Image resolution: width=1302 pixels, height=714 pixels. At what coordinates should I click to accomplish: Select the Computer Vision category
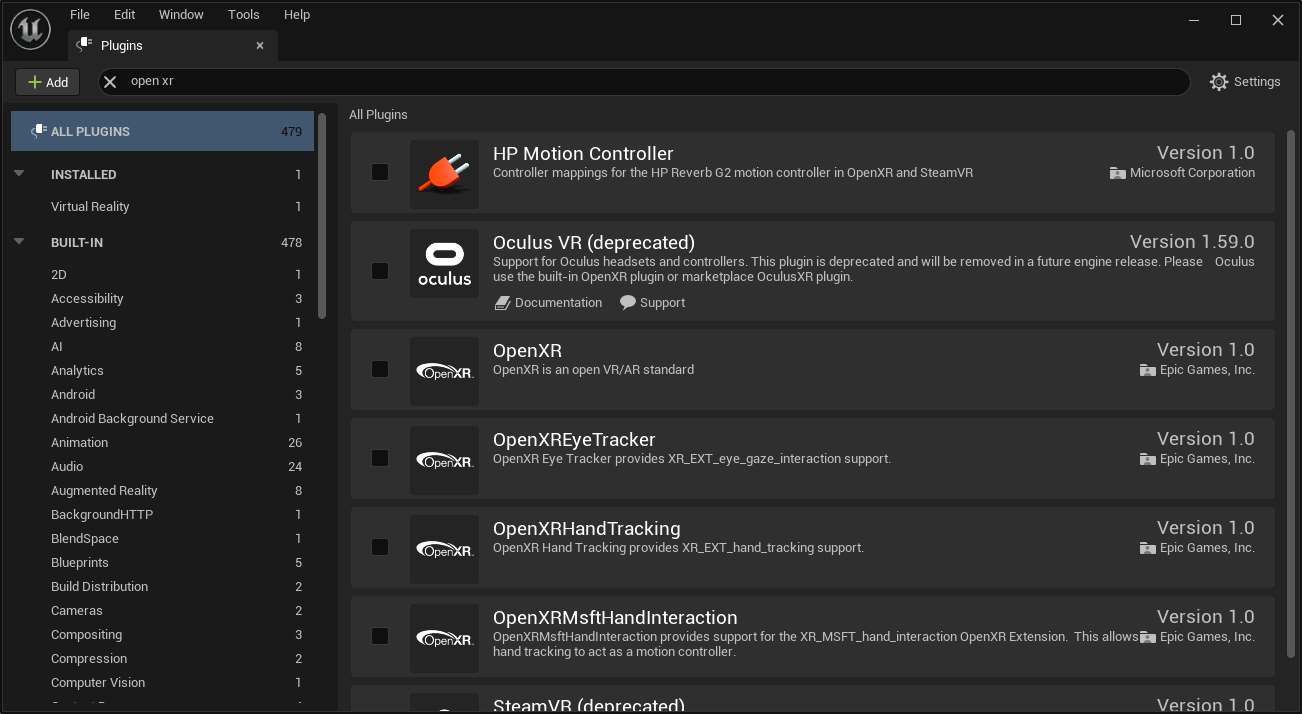tap(162, 683)
